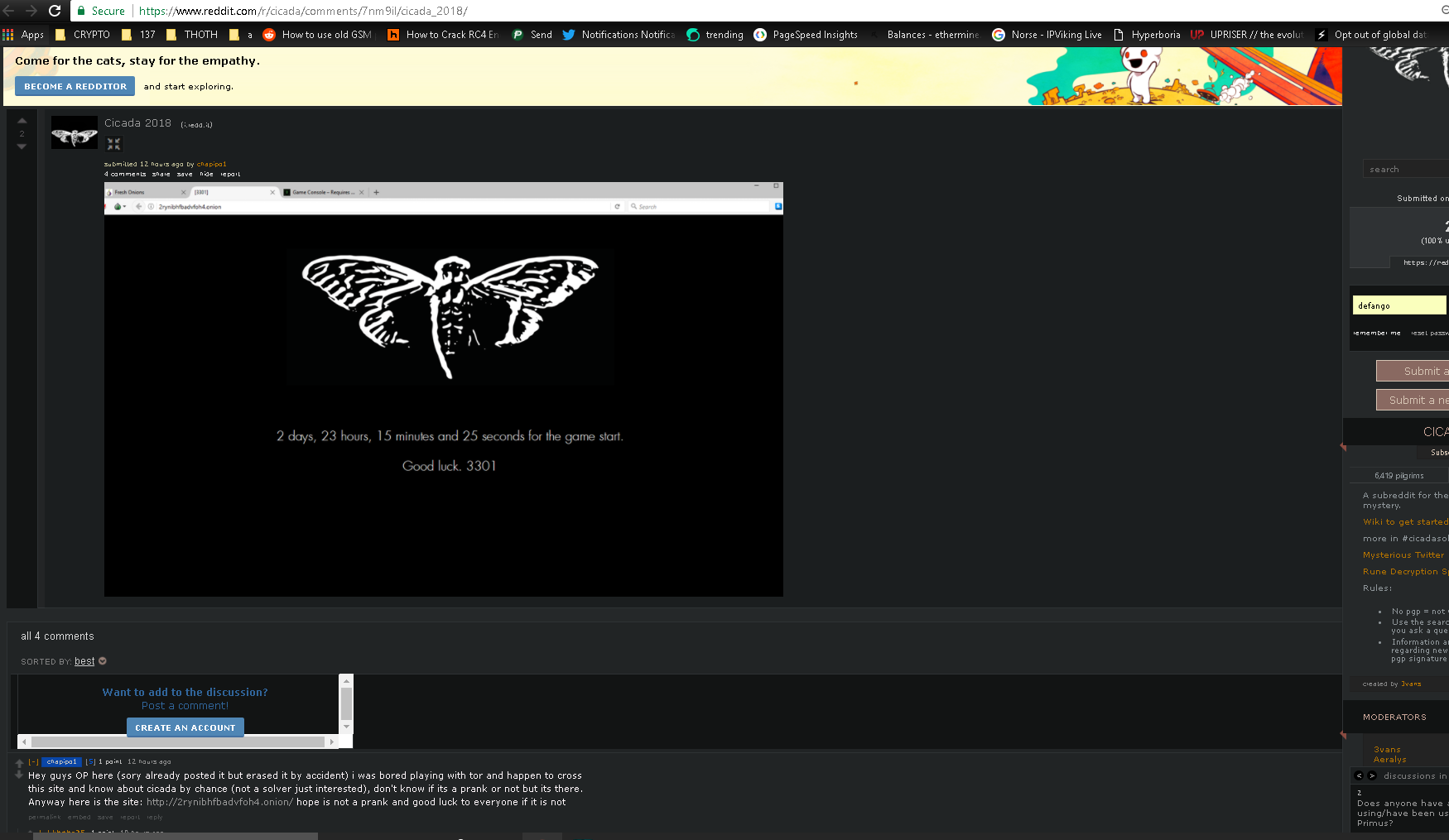Click save under the post
The width and height of the screenshot is (1449, 840).
click(185, 174)
